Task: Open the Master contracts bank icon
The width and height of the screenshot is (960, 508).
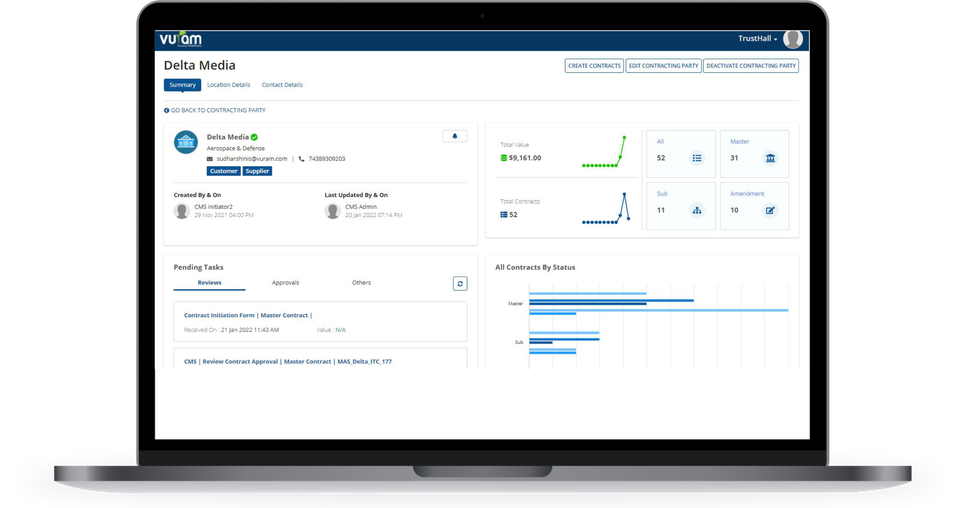Action: pyautogui.click(x=770, y=159)
